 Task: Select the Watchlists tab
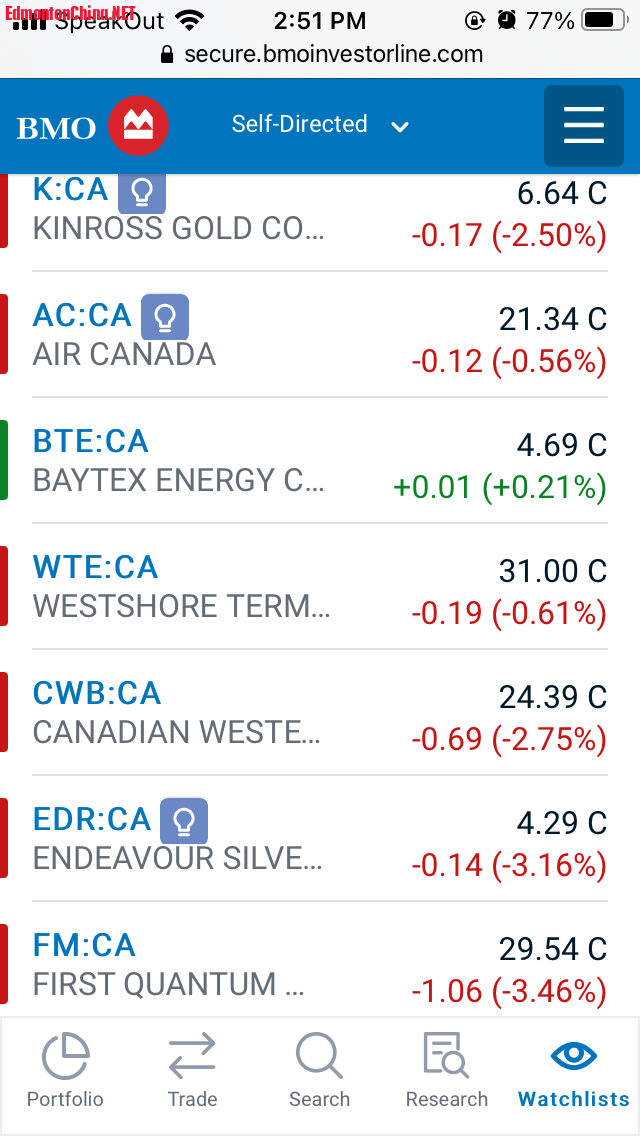coord(574,1070)
